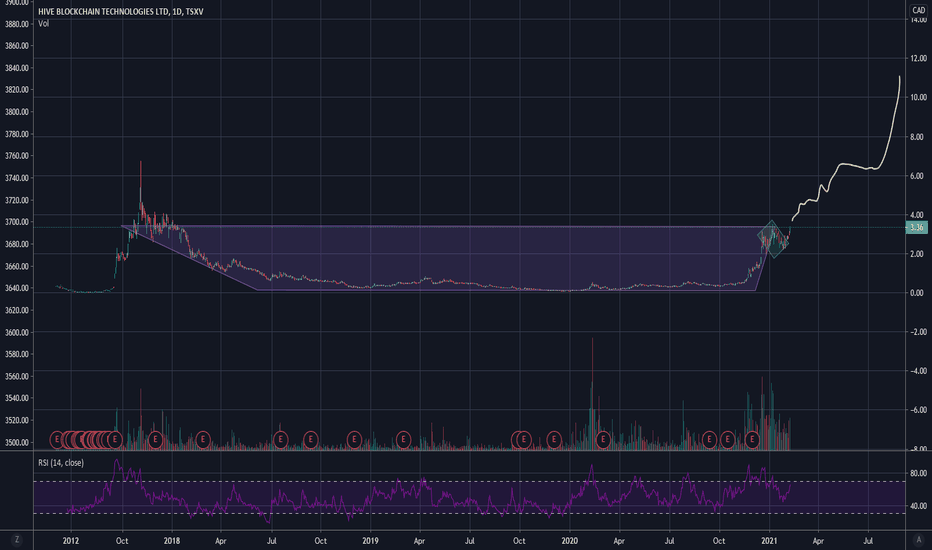Open the CAD currency selector
This screenshot has height=550, width=932.
(x=918, y=10)
